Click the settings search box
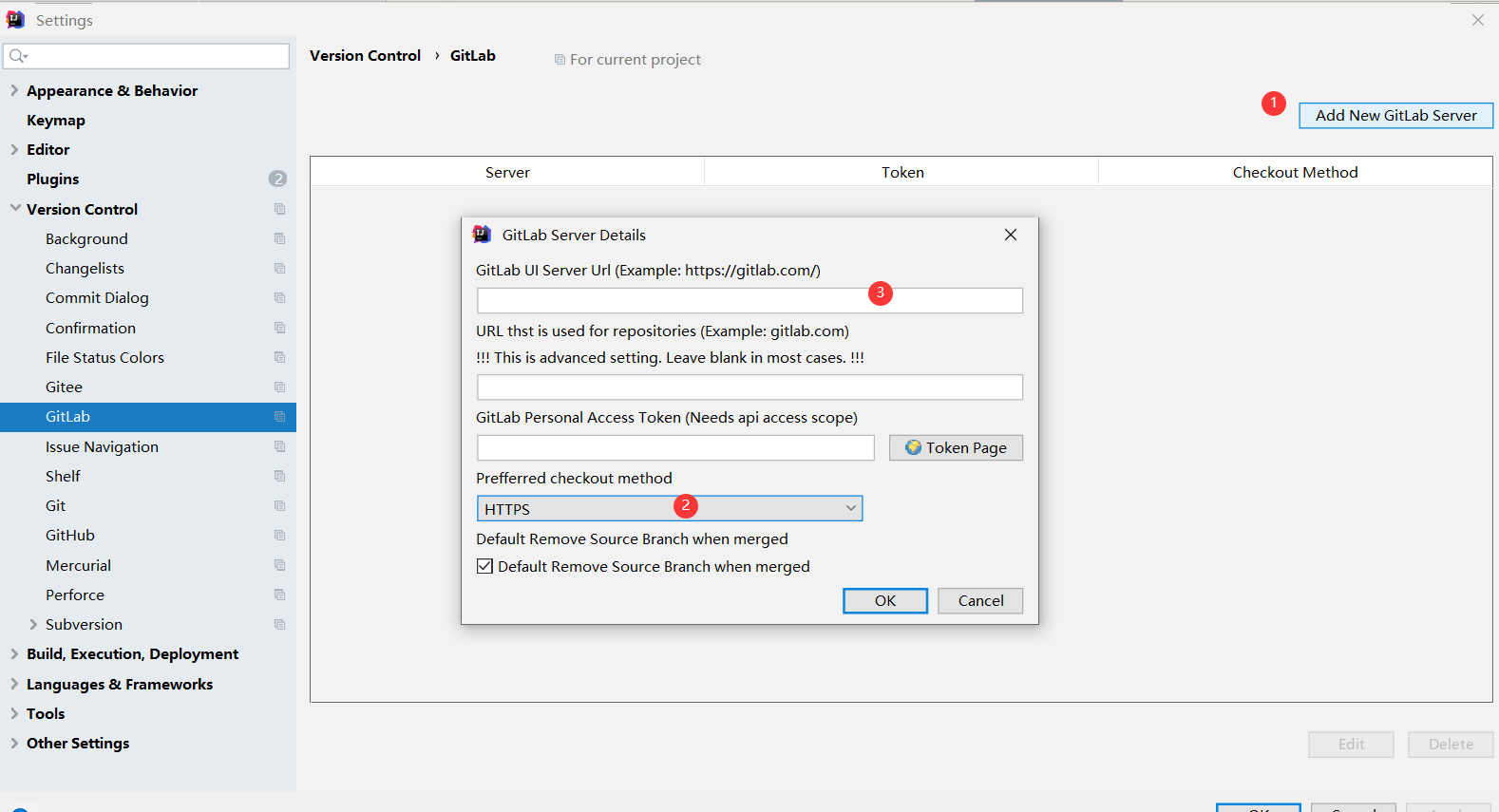Viewport: 1499px width, 812px height. pos(147,56)
